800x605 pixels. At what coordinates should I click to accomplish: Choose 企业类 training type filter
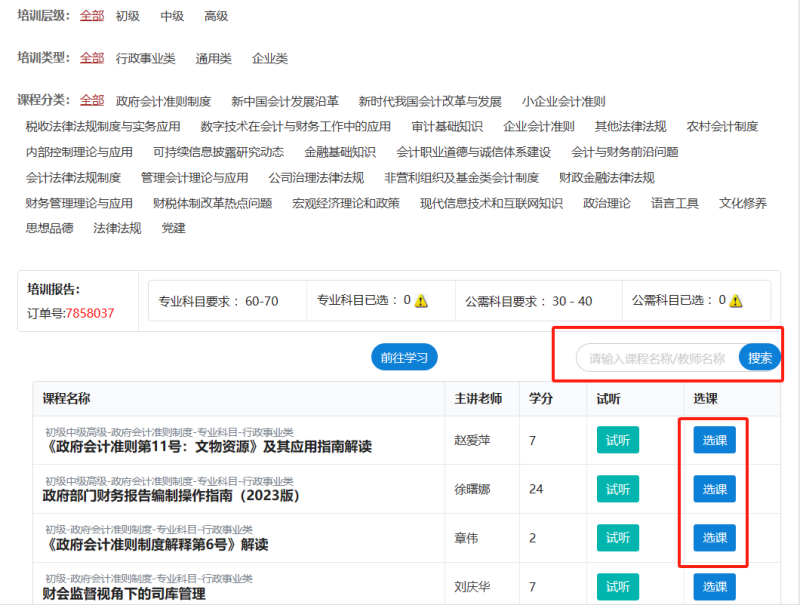coord(270,59)
